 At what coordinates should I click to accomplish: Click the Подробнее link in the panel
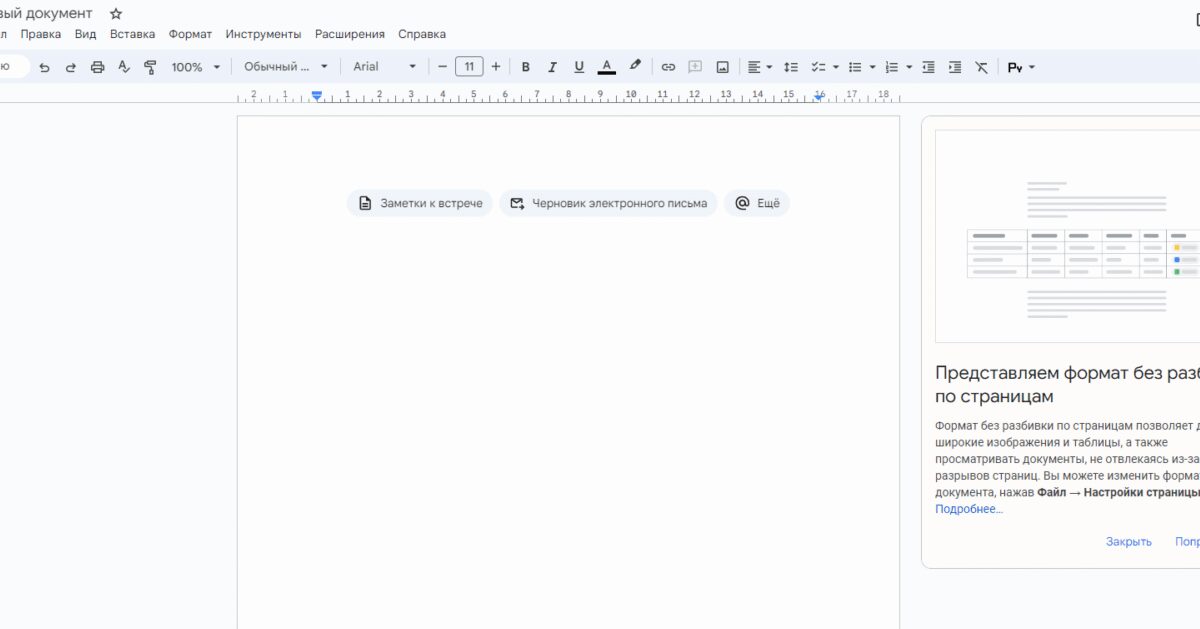[x=968, y=509]
